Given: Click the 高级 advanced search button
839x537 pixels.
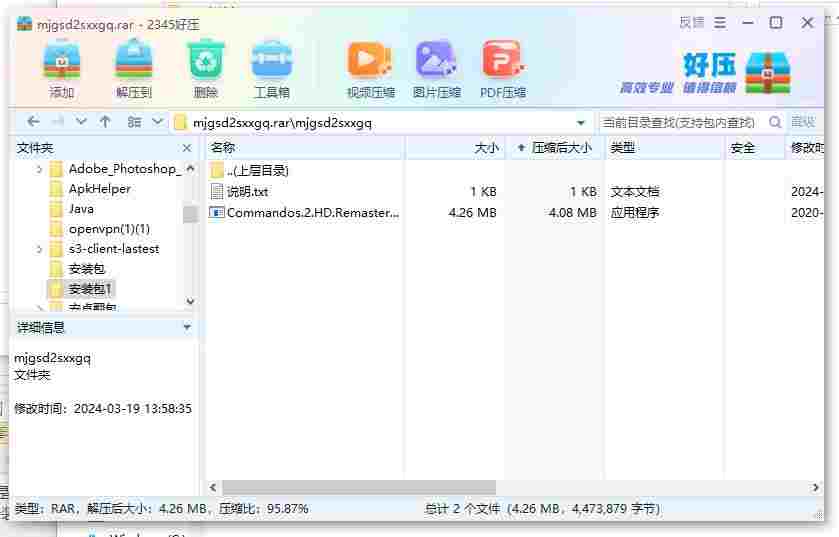Looking at the screenshot, I should point(803,122).
